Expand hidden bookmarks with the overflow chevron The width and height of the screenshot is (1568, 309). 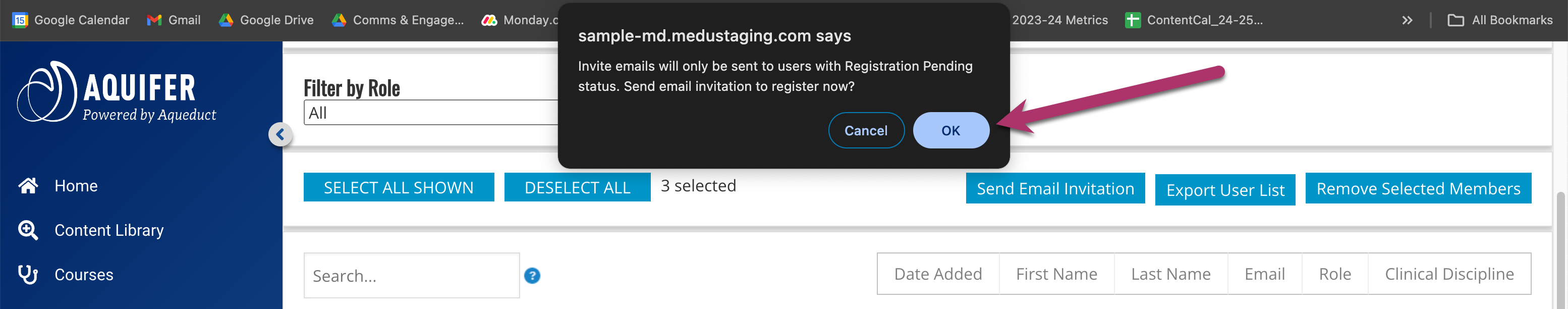tap(1407, 20)
